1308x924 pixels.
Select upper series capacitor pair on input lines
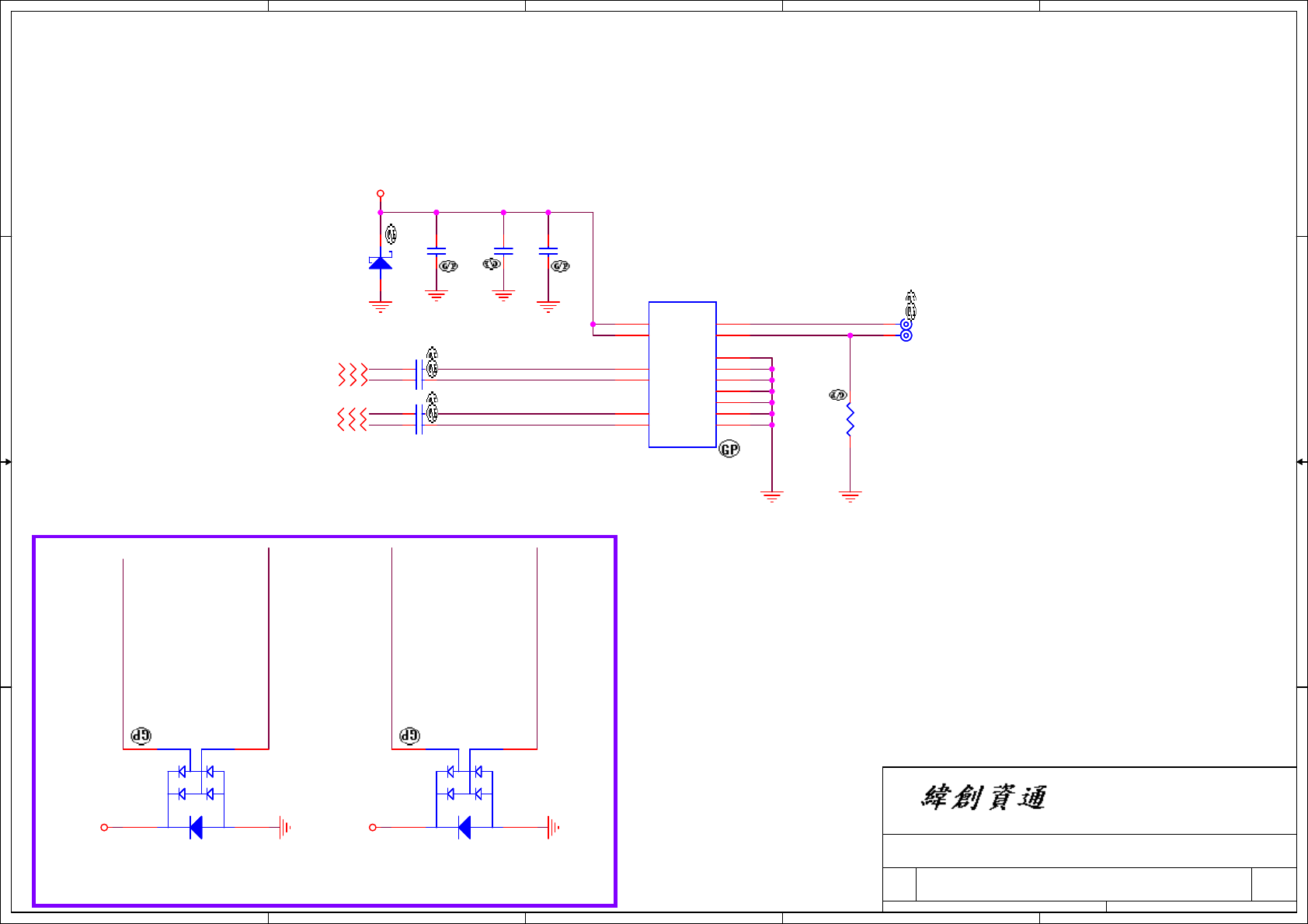(419, 374)
